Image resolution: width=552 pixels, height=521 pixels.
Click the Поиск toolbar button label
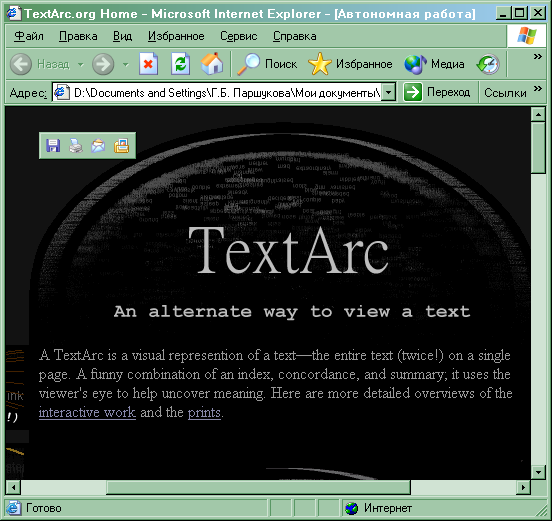click(281, 64)
